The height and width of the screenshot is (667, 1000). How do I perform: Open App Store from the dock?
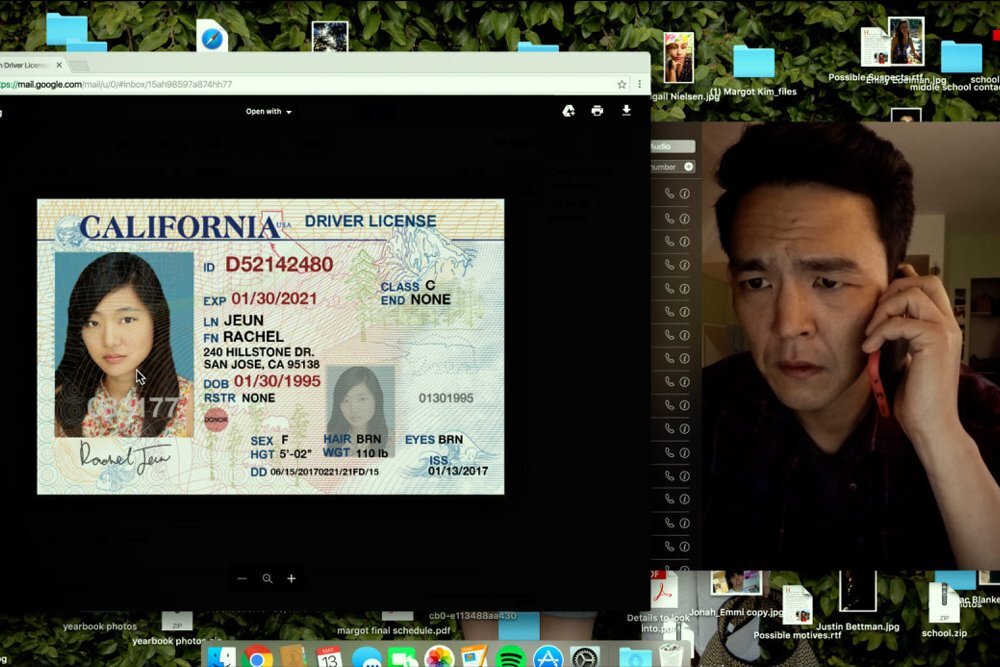pyautogui.click(x=548, y=657)
